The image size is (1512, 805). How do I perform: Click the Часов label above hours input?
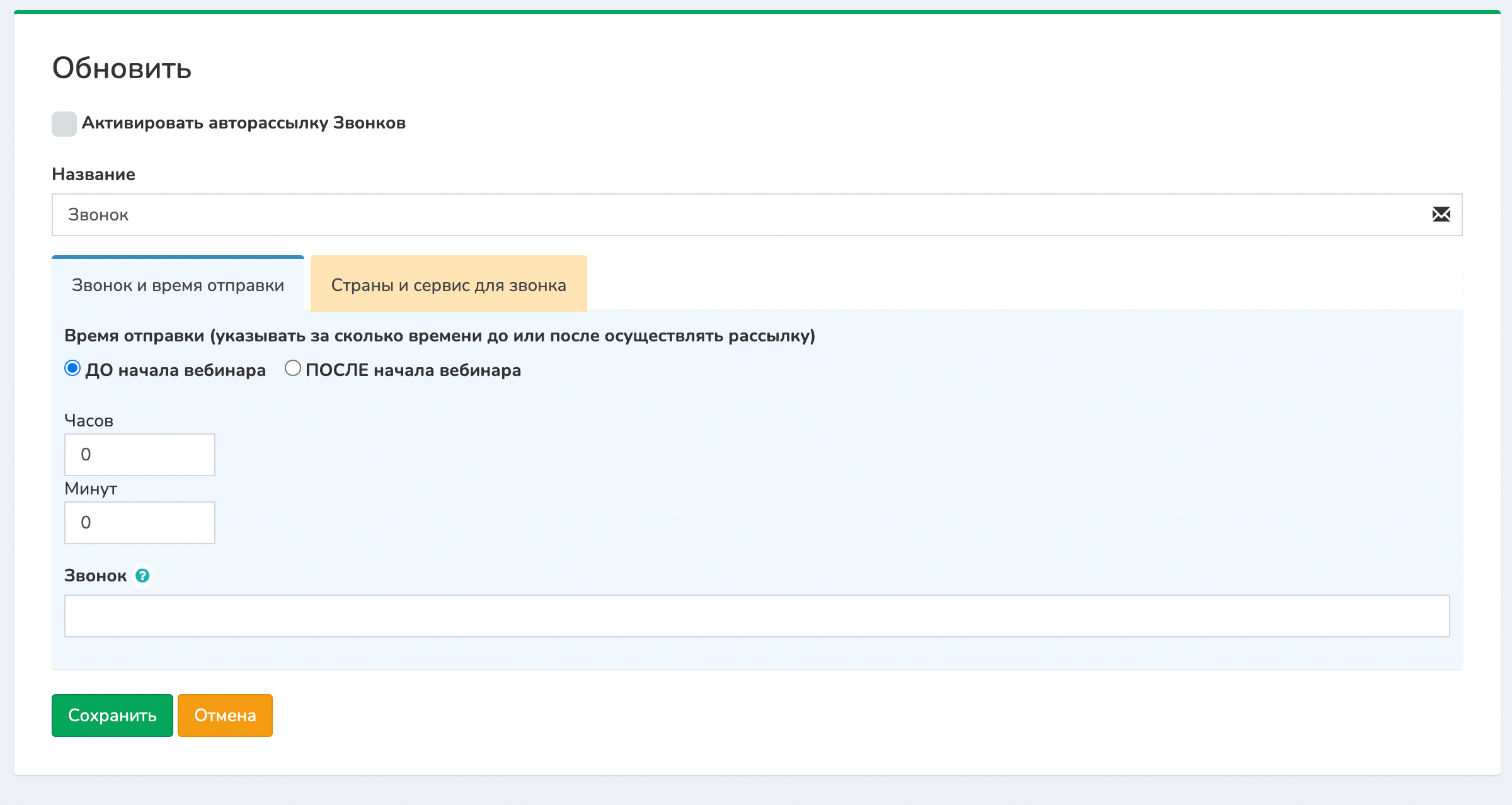pos(89,421)
